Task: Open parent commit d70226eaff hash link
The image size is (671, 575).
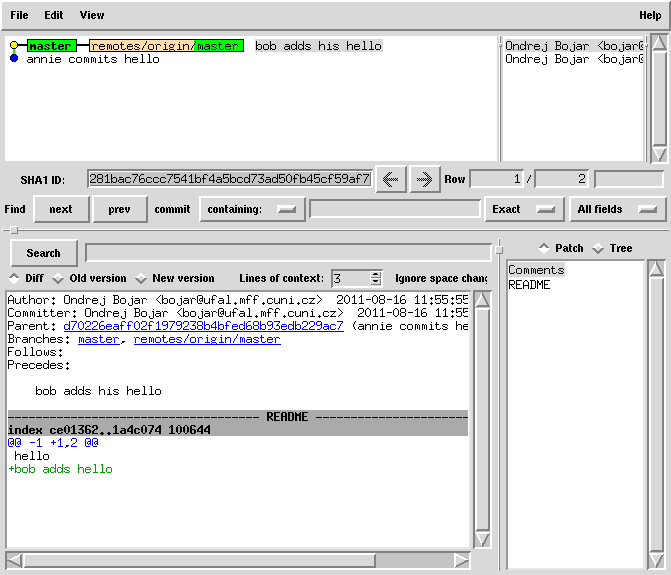Action: (x=203, y=326)
